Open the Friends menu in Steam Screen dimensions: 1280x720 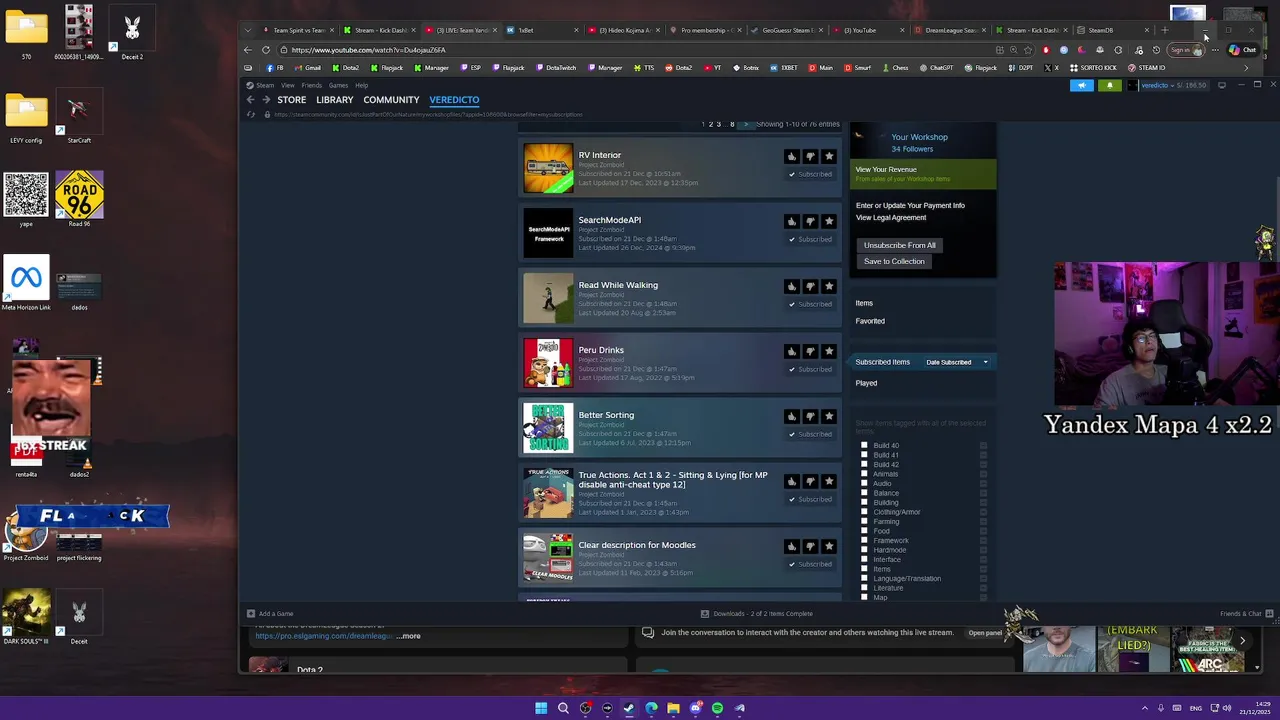(x=312, y=85)
